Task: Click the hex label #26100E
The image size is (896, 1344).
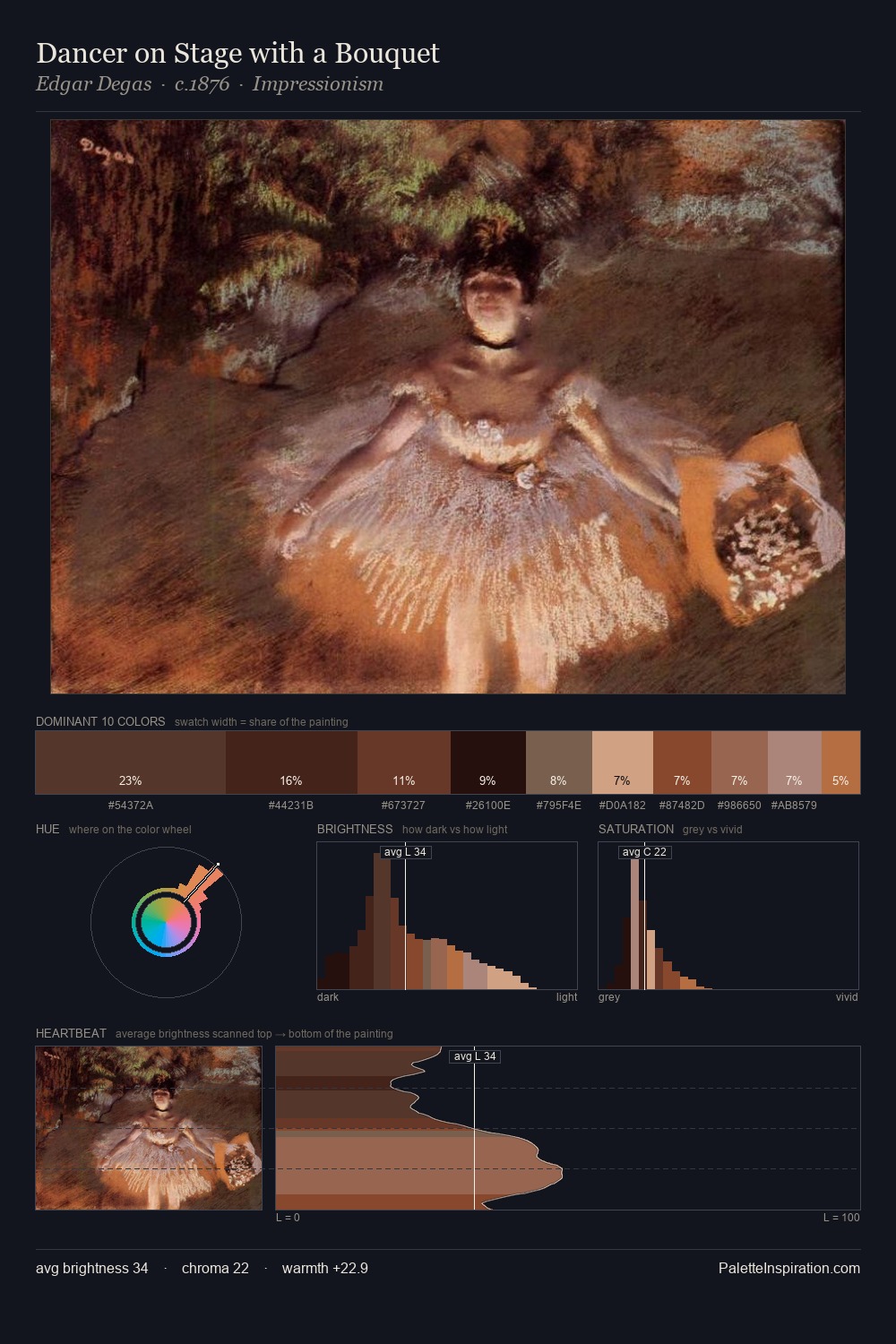Action: coord(488,806)
